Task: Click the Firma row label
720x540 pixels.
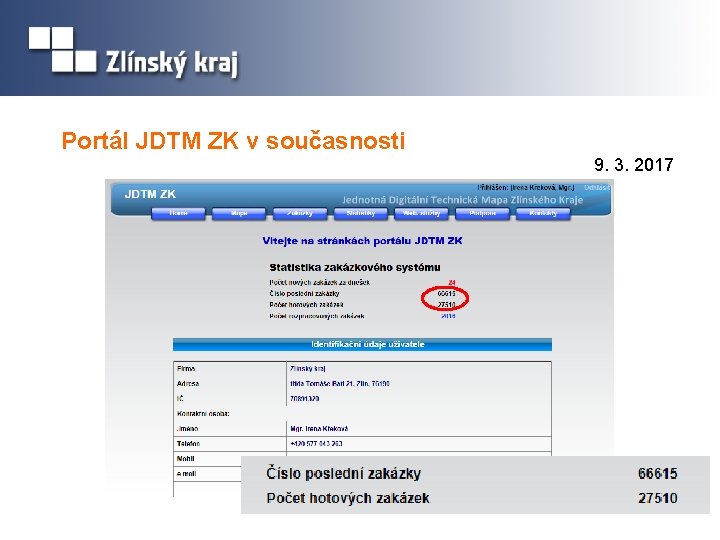Action: pos(186,368)
